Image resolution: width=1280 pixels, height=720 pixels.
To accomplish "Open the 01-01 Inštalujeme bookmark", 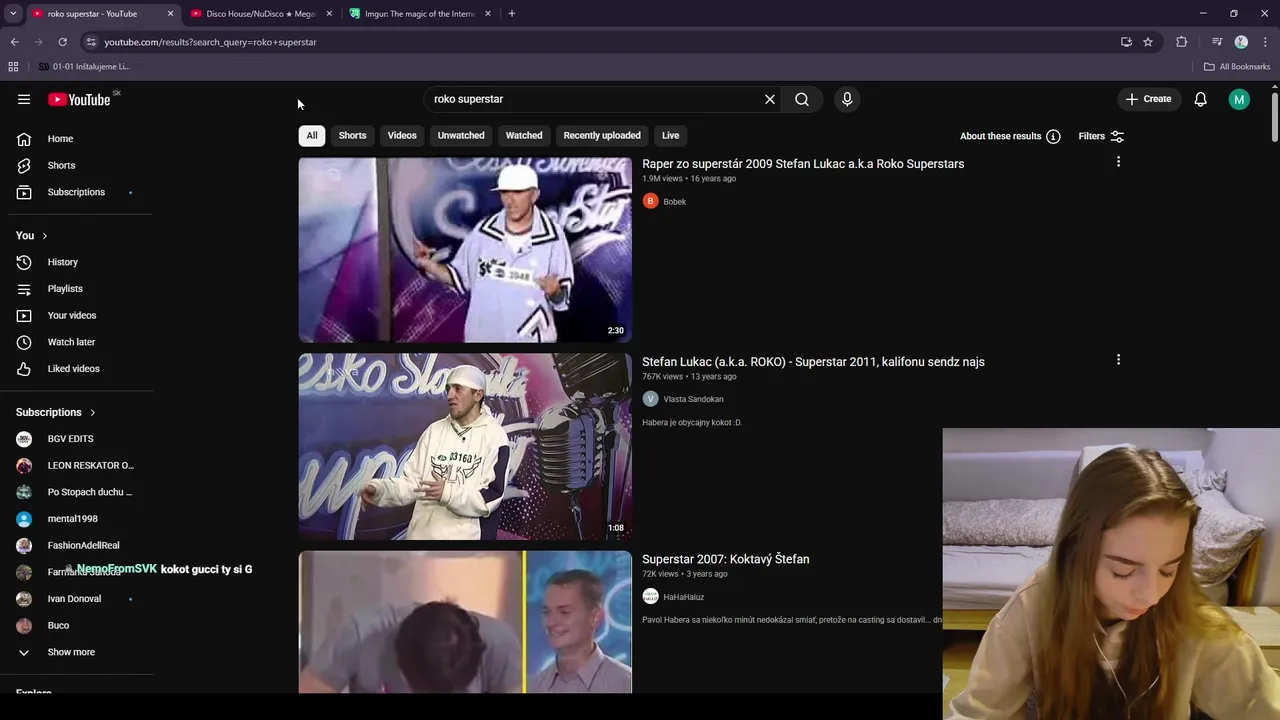I will pos(84,67).
